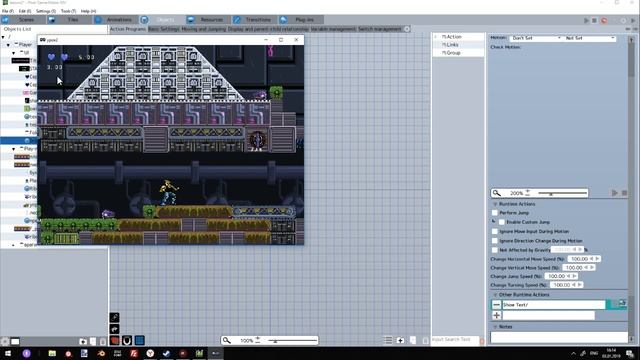Play the motion preview
The height and width of the screenshot is (360, 640).
click(x=614, y=193)
